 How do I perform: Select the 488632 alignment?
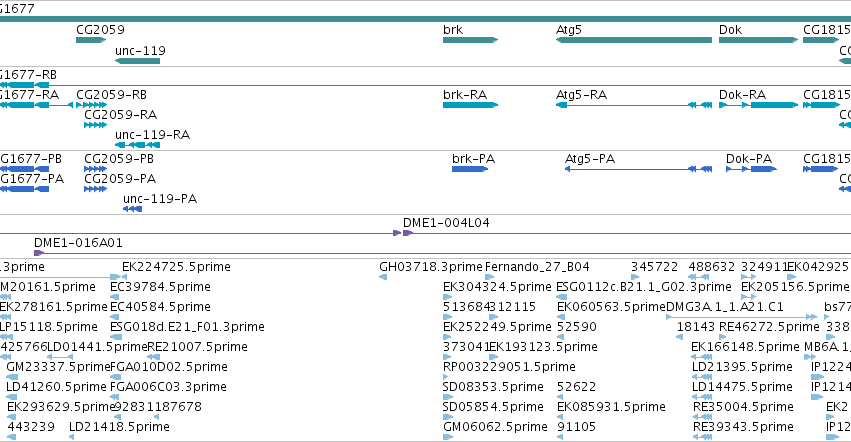click(698, 277)
